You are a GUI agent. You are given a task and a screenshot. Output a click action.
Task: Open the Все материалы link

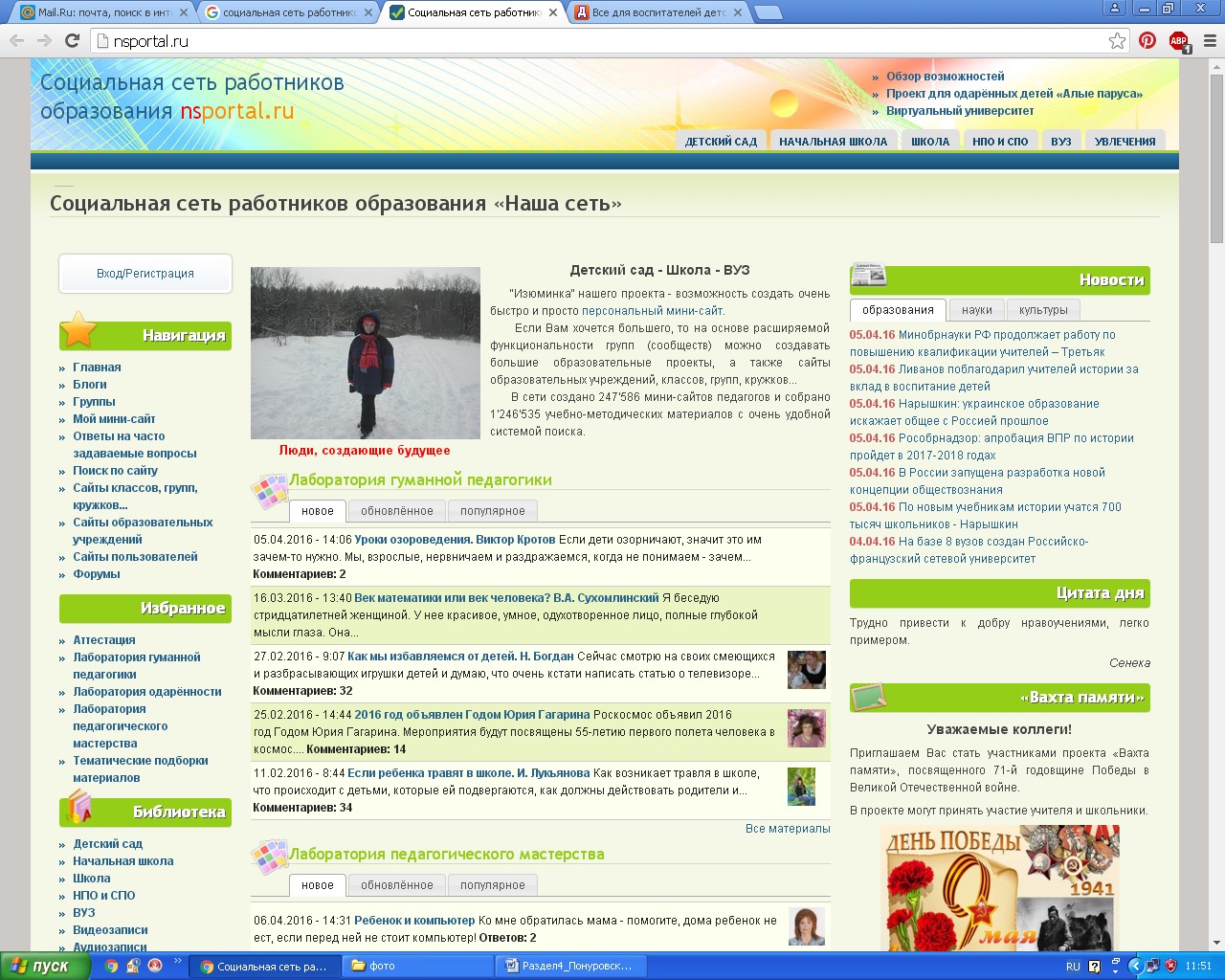click(787, 829)
